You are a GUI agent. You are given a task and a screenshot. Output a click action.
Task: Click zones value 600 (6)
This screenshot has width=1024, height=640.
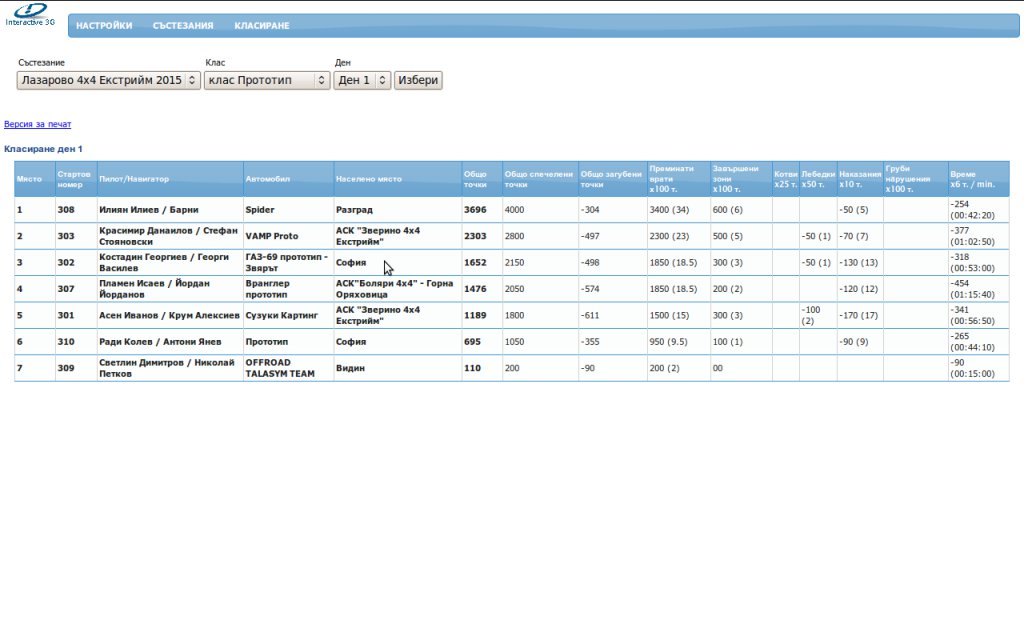coord(728,210)
